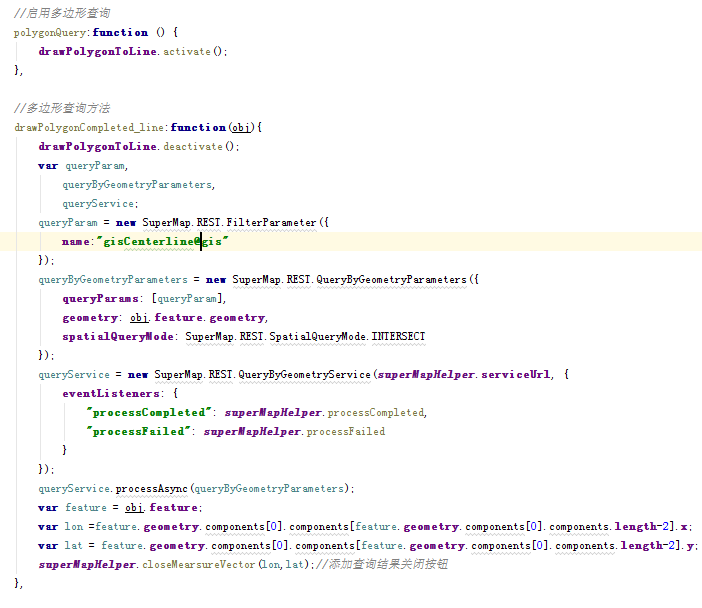Screen dimensions: 702x608
Task: Click 'lon' in 'var lon ='
Action: tap(74, 527)
